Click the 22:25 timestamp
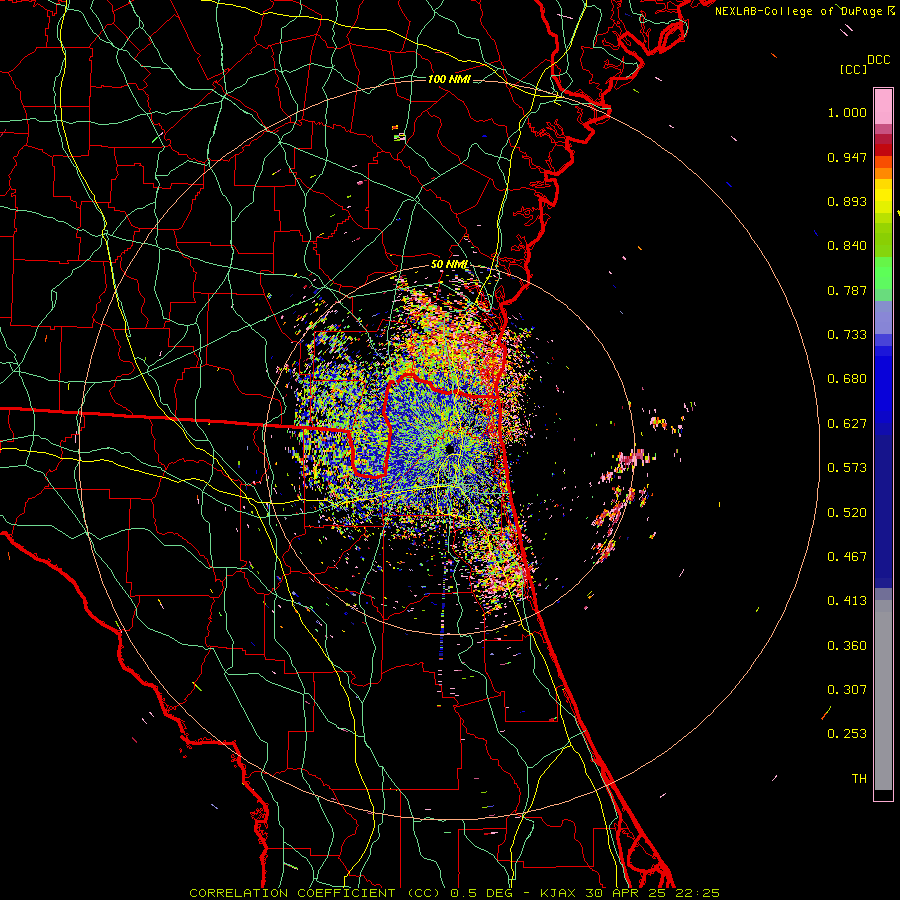 click(x=698, y=893)
